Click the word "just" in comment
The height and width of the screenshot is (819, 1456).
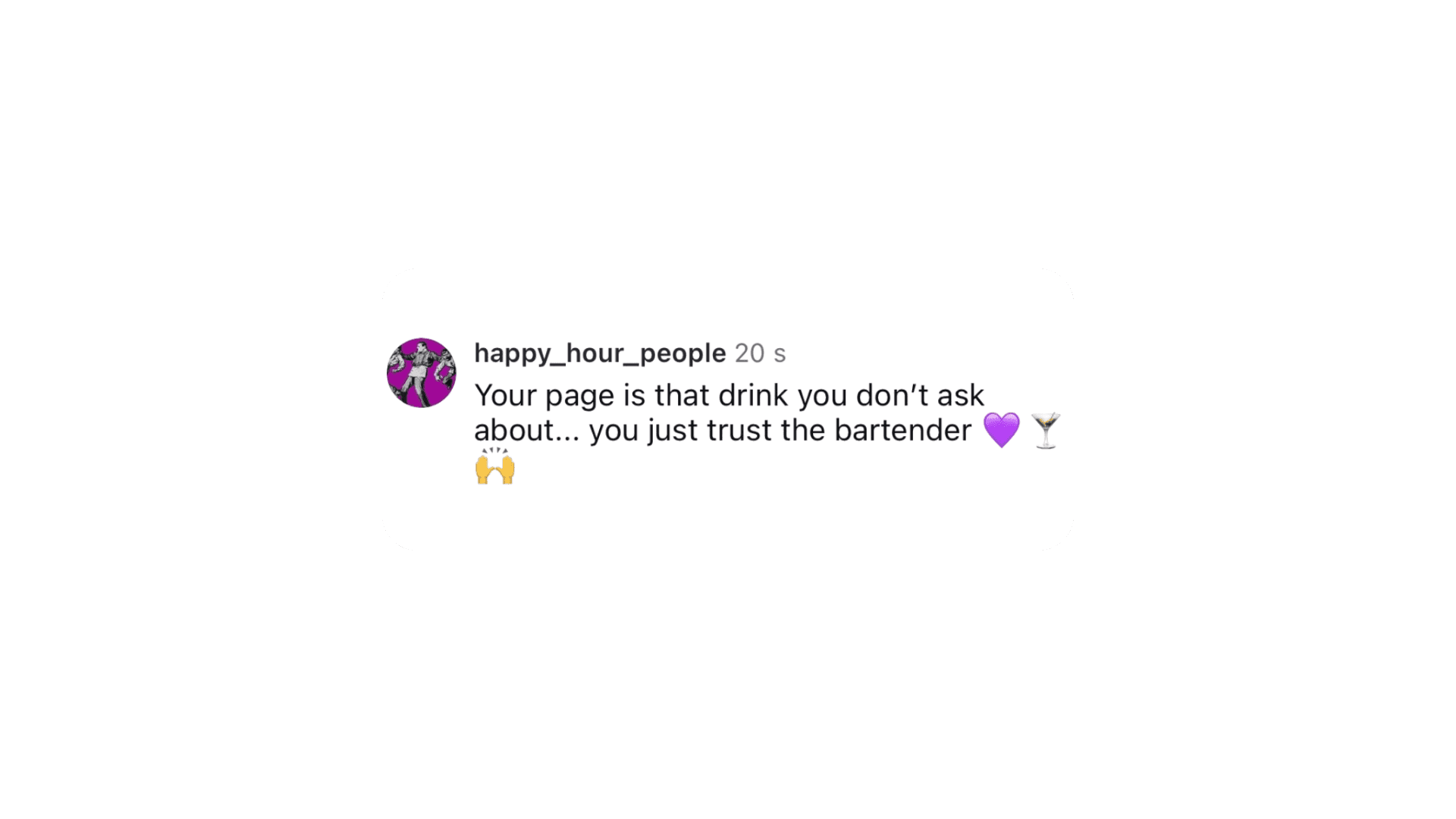click(672, 431)
